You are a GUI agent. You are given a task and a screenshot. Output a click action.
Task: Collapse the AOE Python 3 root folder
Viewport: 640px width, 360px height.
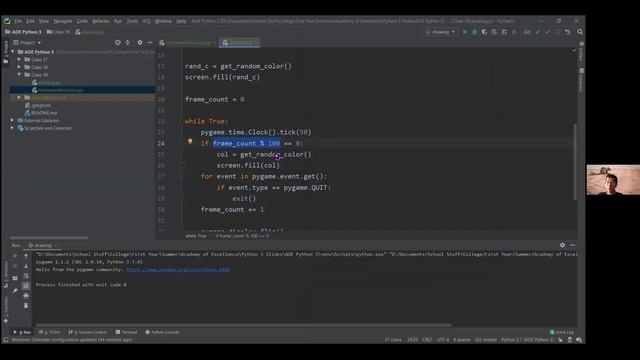pos(13,52)
